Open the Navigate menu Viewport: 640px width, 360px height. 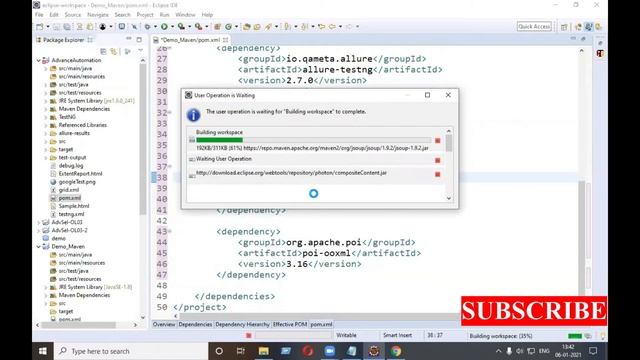coord(98,15)
